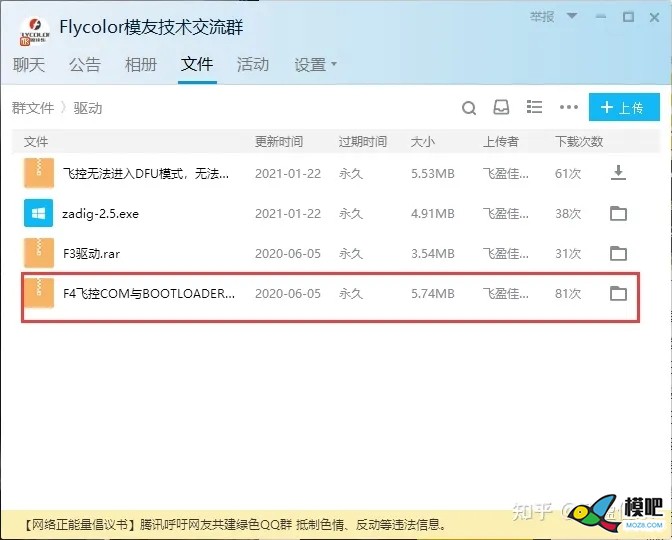The image size is (672, 540).
Task: Click zip archive icon of 飞控无法进入DFU模式
Action: 39,173
